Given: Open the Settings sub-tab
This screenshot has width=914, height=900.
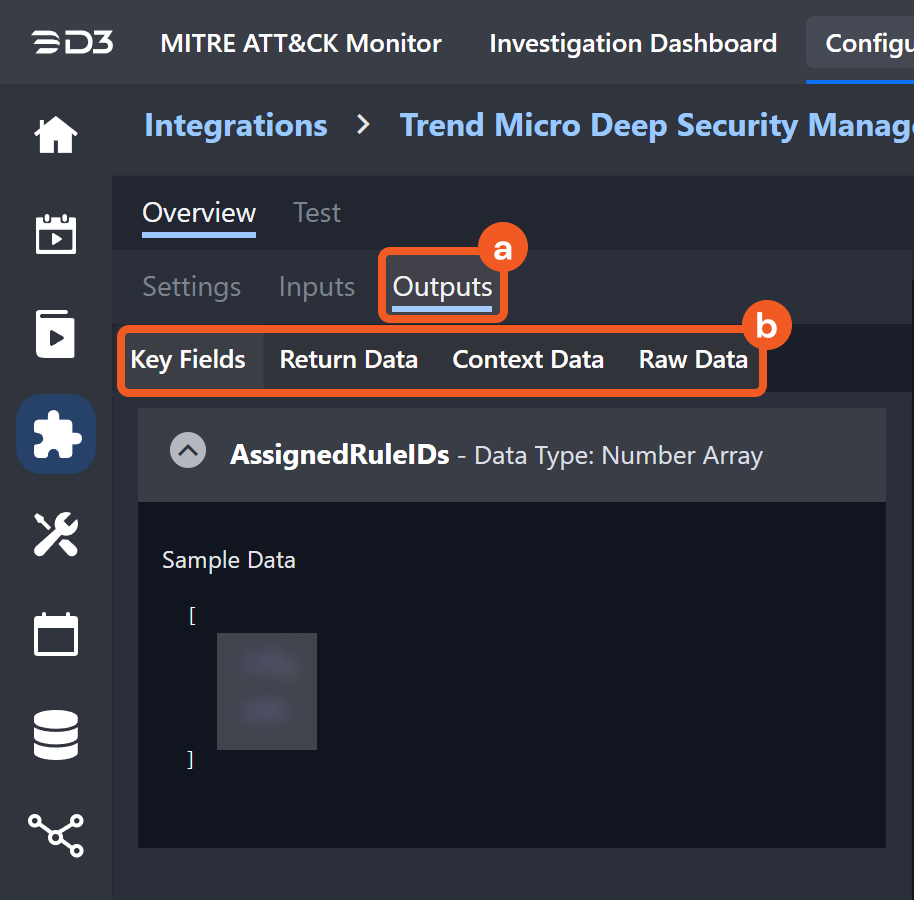Looking at the screenshot, I should pyautogui.click(x=192, y=287).
